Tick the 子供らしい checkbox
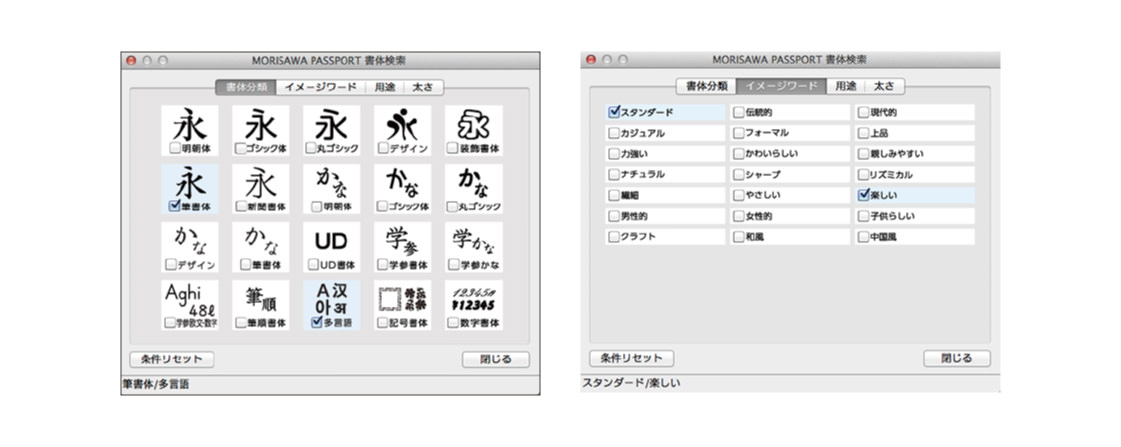This screenshot has width=1121, height=447. coord(864,215)
